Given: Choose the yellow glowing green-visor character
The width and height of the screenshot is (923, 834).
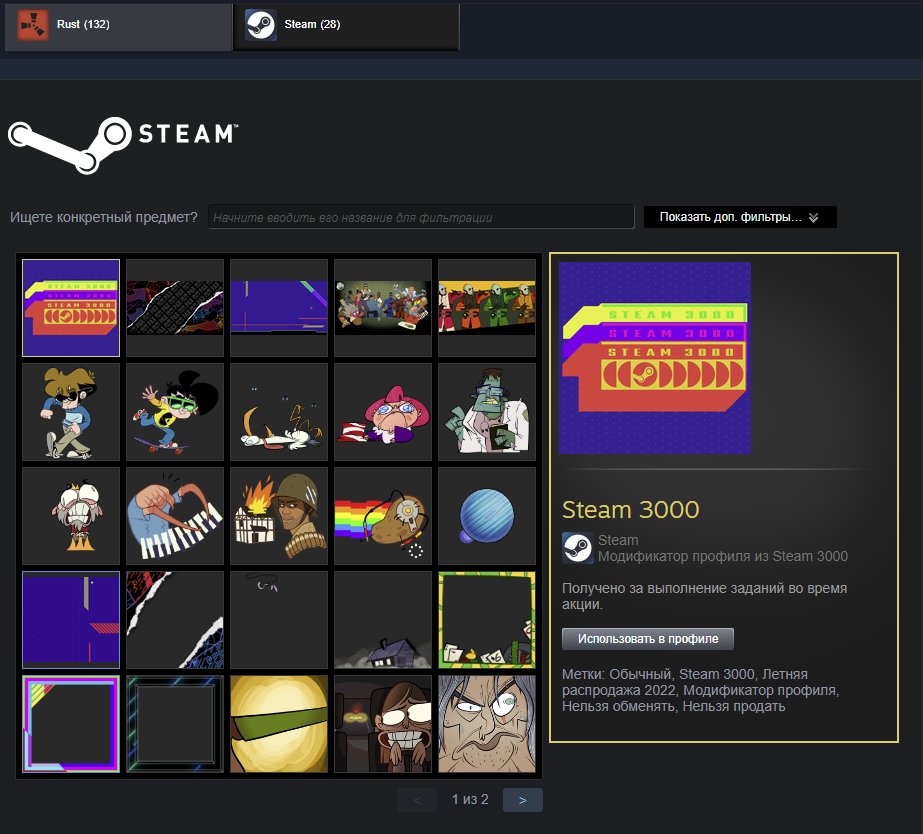Looking at the screenshot, I should click(x=279, y=724).
